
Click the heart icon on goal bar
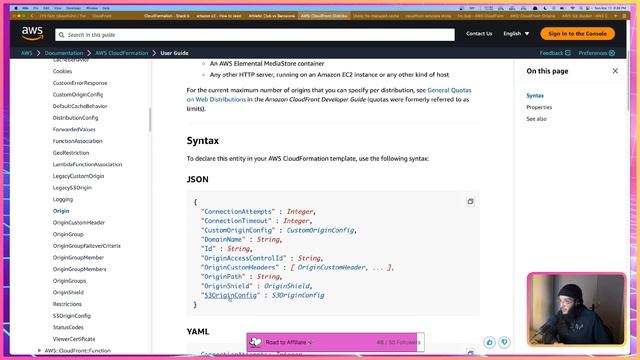[x=256, y=342]
